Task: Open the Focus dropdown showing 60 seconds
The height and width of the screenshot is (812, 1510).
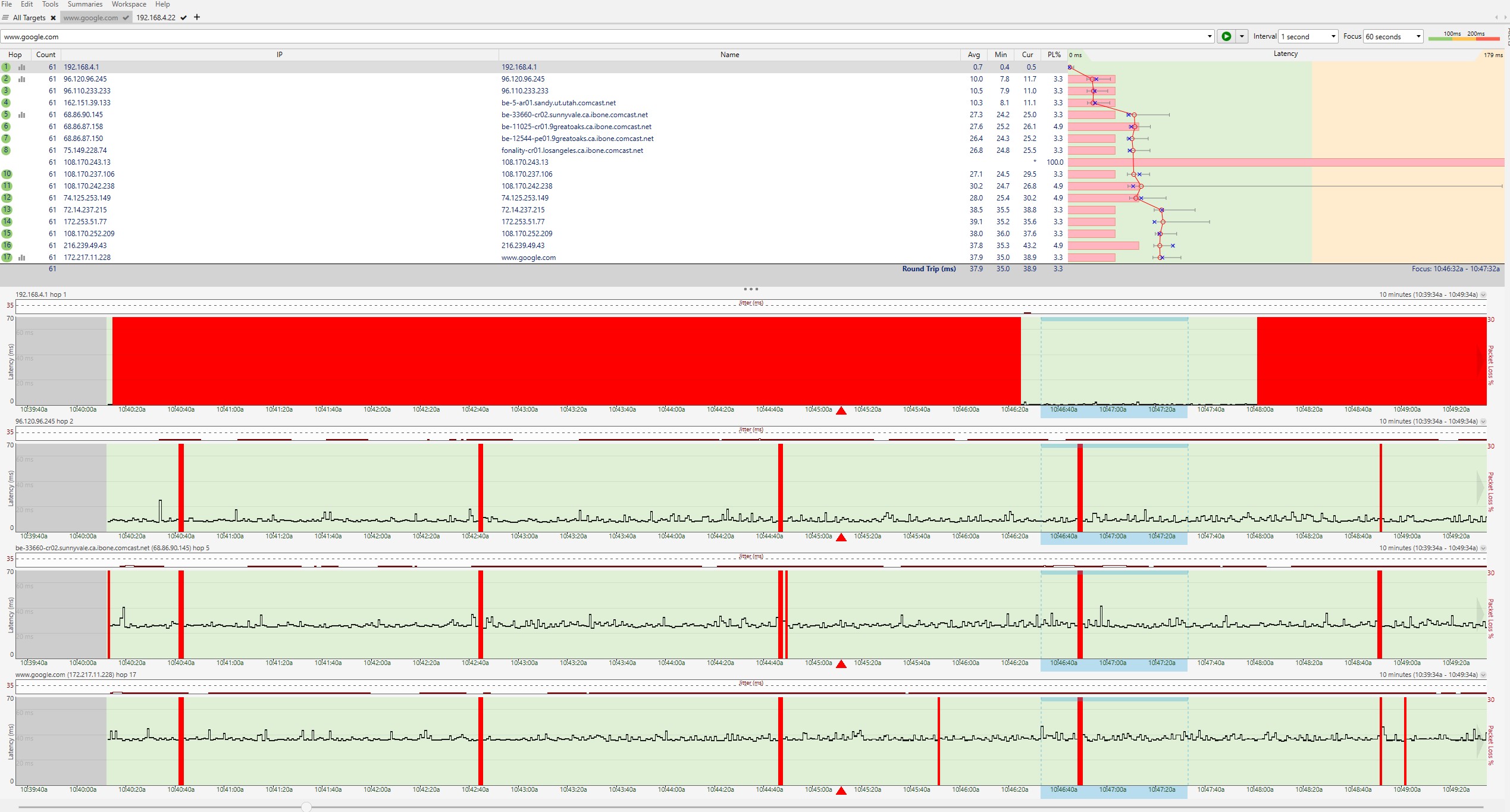Action: [1393, 36]
